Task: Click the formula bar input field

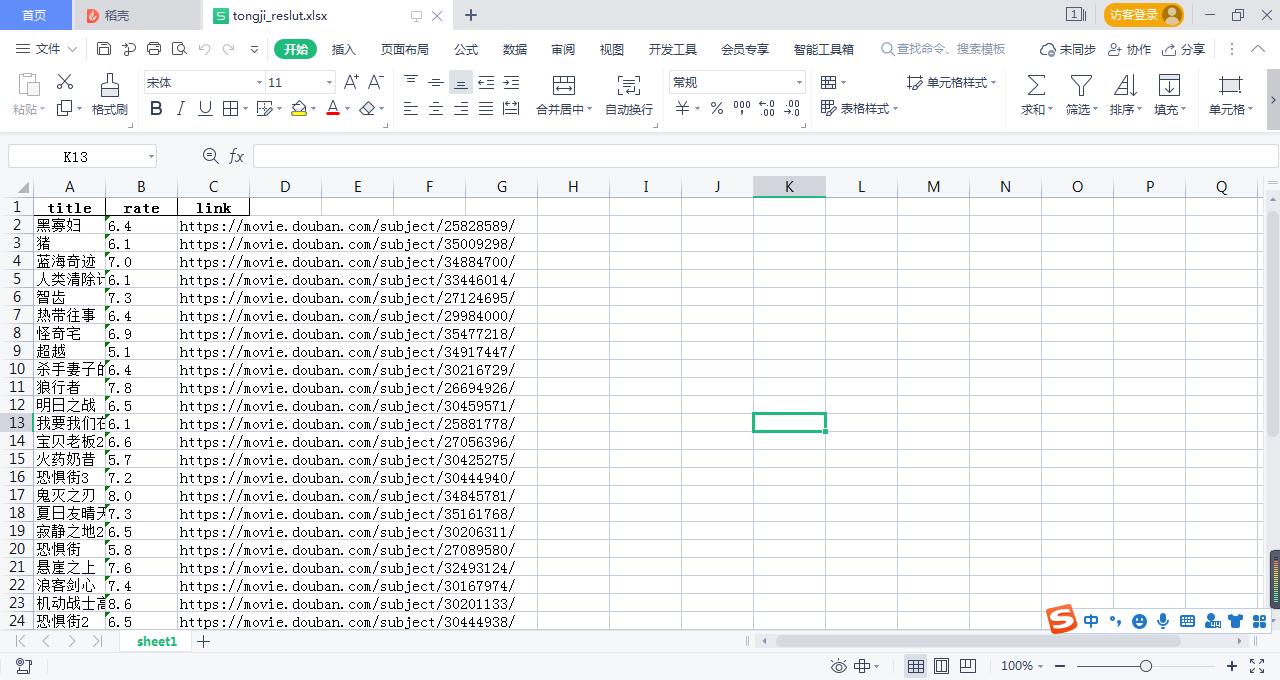Action: click(765, 156)
